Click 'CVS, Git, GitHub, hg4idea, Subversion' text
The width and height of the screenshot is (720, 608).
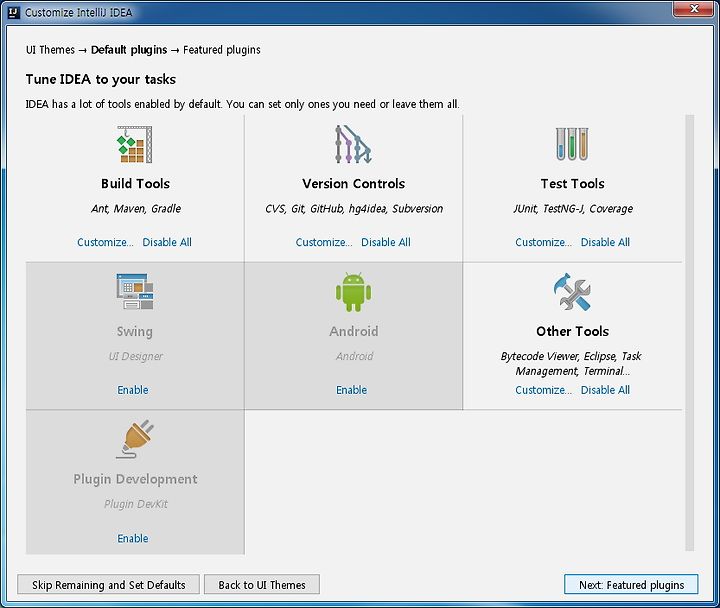pyautogui.click(x=354, y=209)
